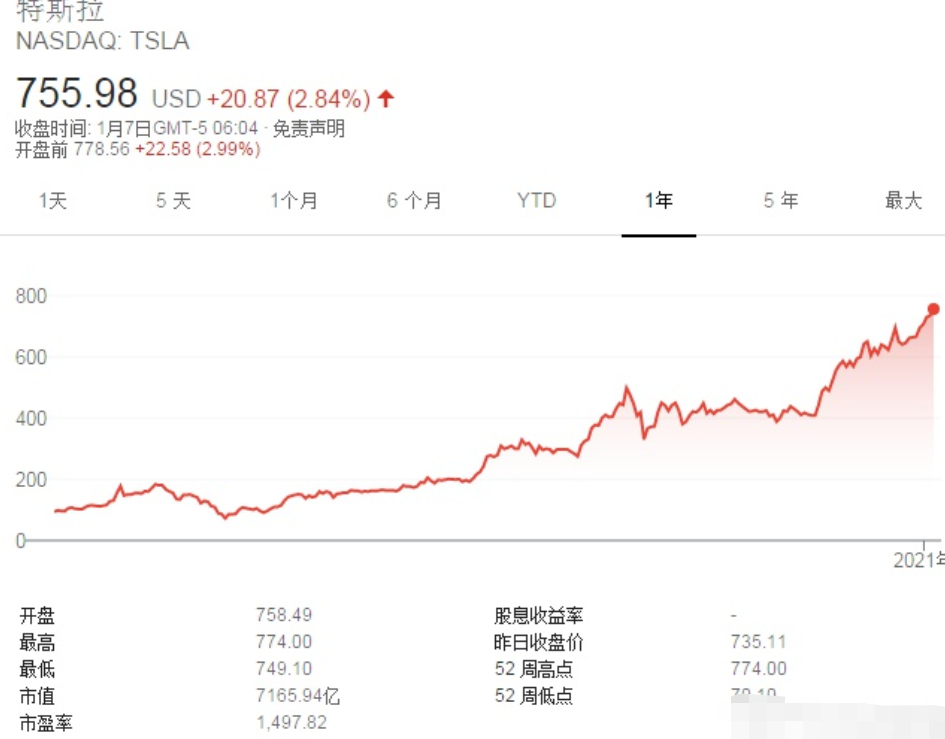Image resolution: width=945 pixels, height=739 pixels.
Task: Click the 800 label on the price axis
Action: [x=30, y=296]
